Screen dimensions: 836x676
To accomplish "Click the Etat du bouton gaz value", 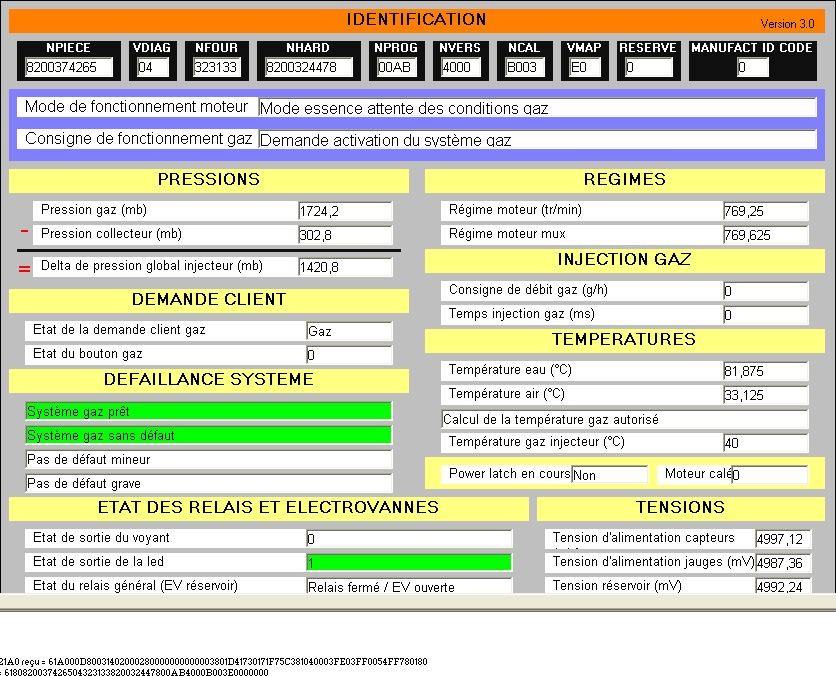I will [348, 355].
